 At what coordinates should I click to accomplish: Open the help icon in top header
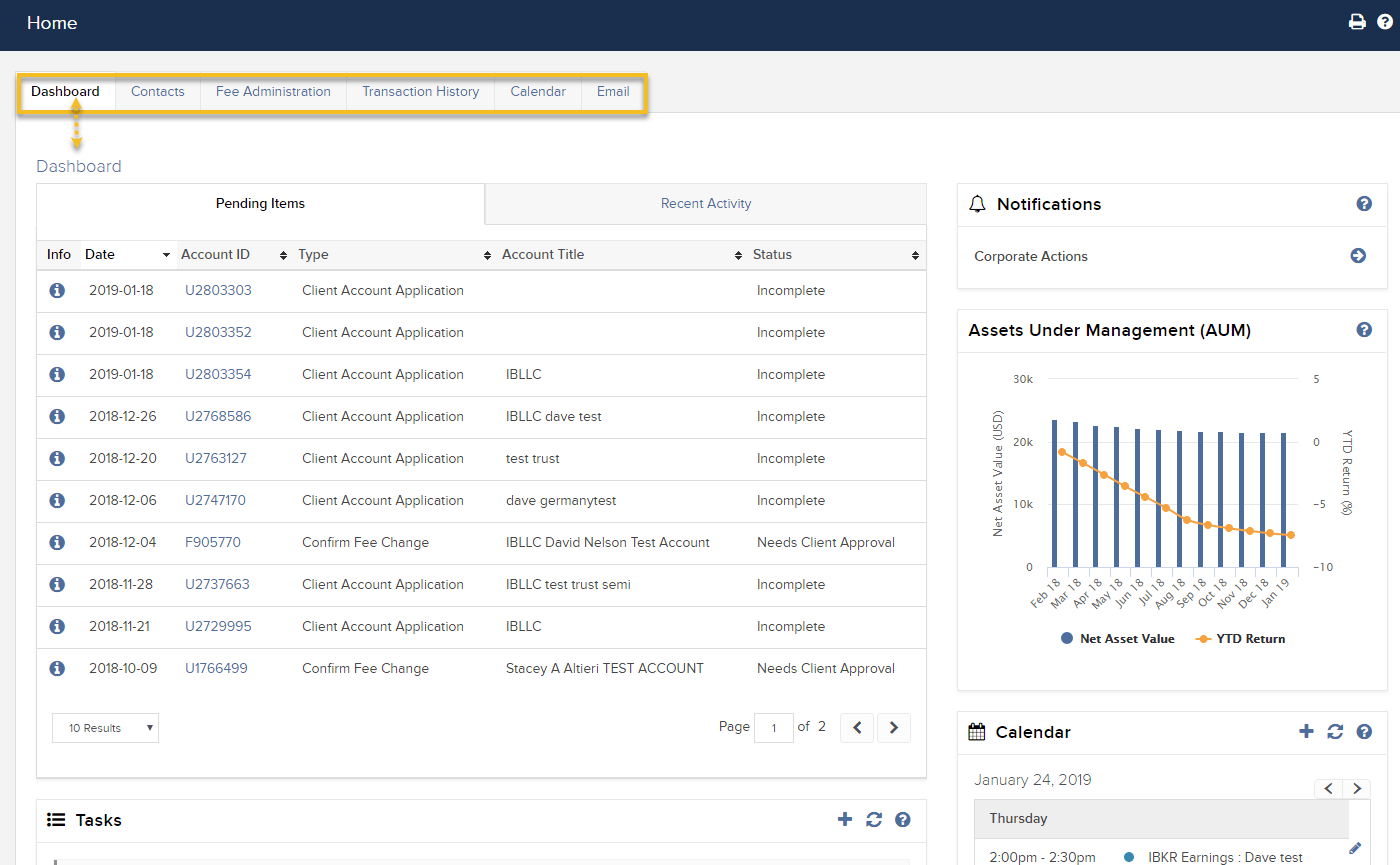point(1385,22)
